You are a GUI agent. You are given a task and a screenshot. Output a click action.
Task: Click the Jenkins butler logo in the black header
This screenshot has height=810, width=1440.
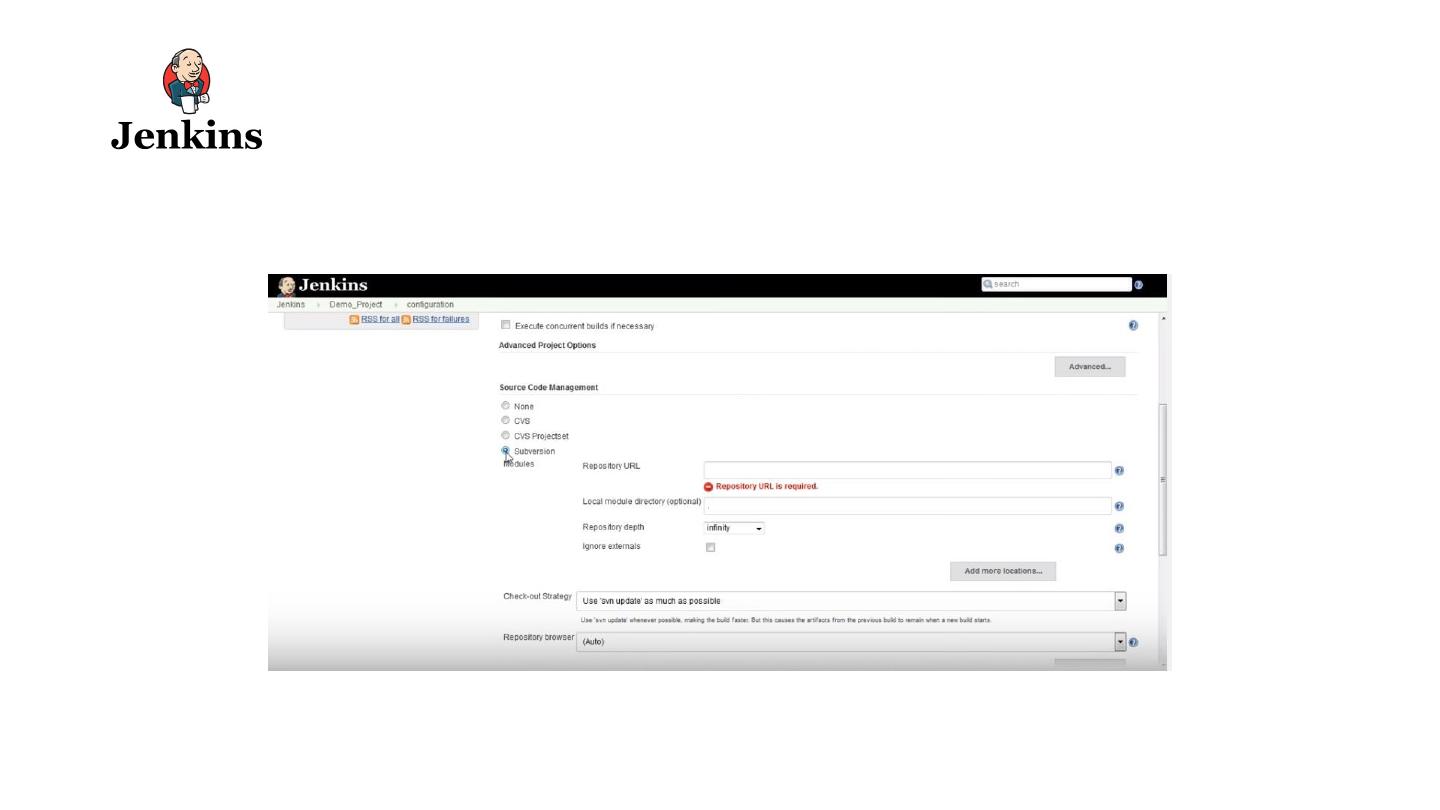287,285
